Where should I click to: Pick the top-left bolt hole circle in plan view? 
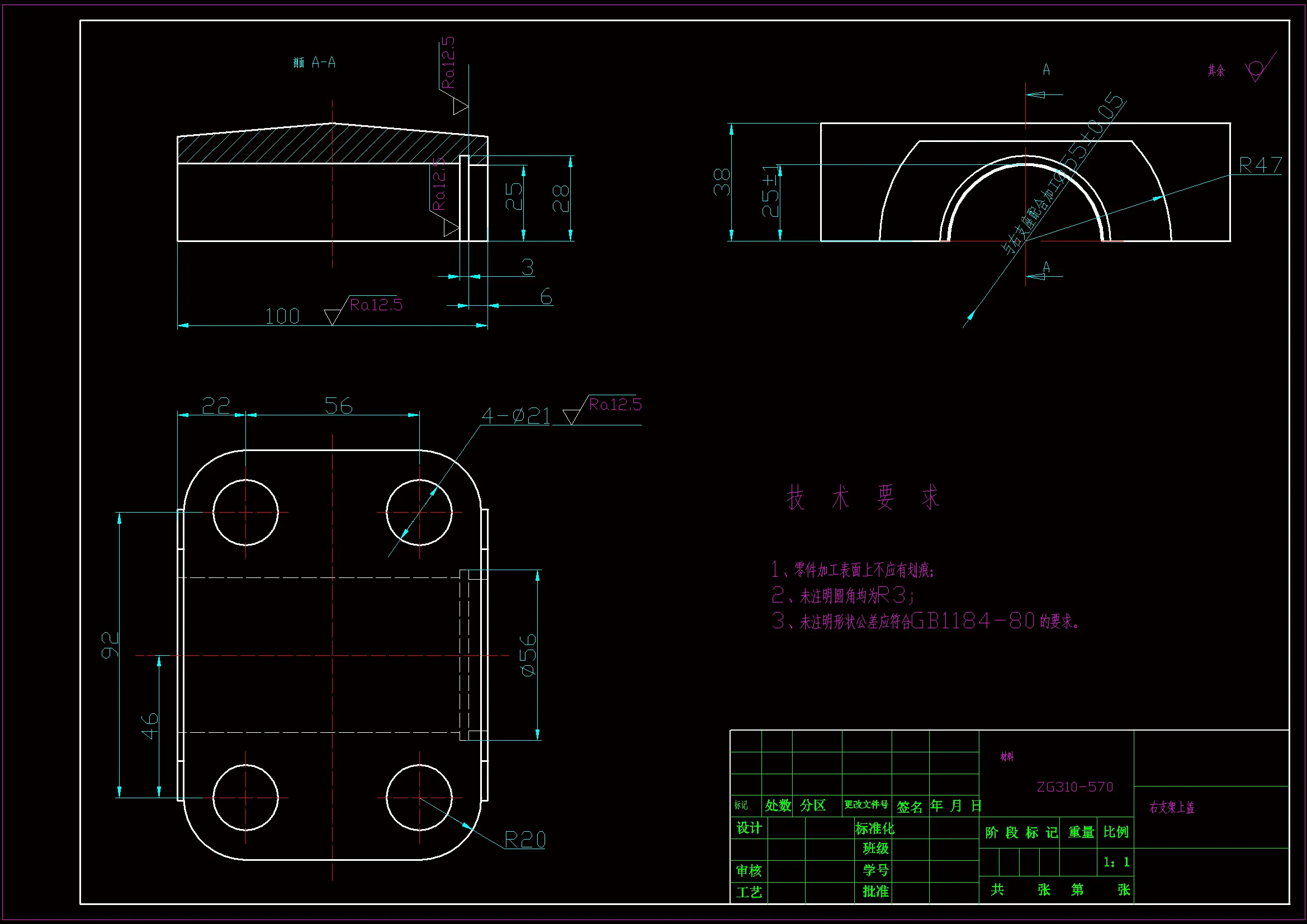[x=245, y=513]
